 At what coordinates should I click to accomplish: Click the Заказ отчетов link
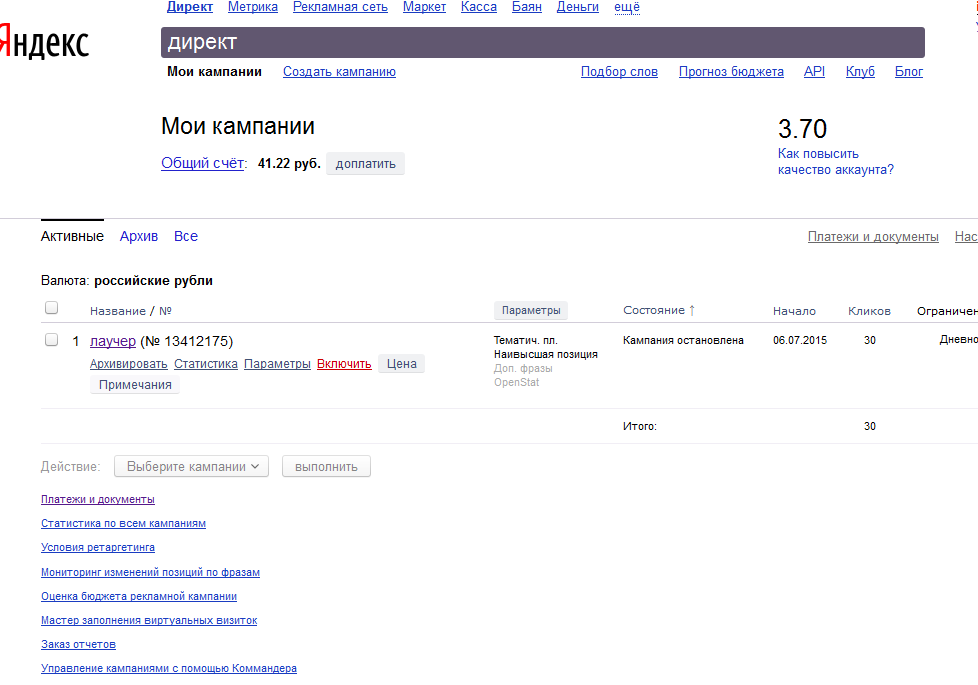(x=79, y=644)
